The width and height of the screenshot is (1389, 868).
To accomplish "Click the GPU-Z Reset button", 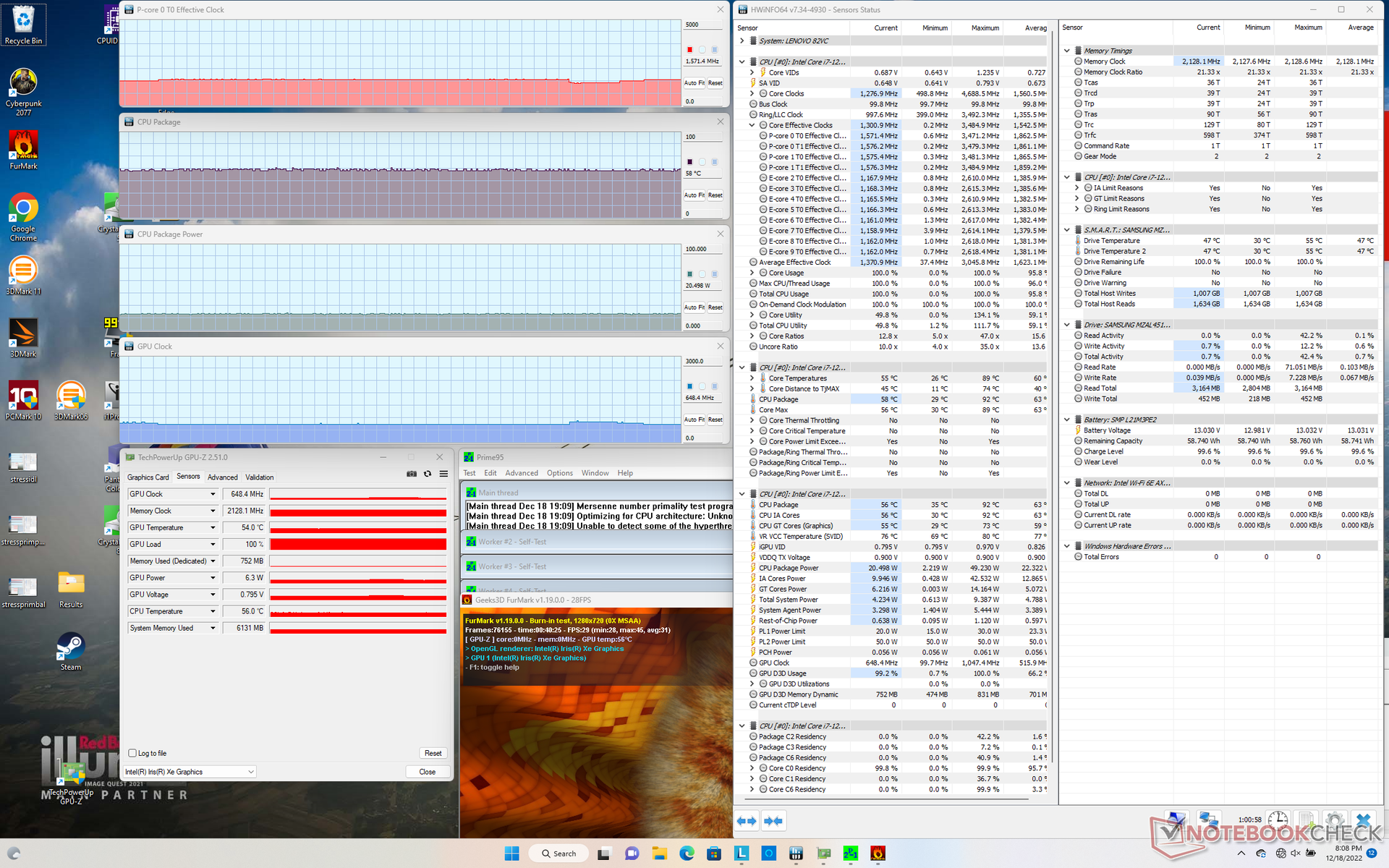I will click(x=433, y=753).
